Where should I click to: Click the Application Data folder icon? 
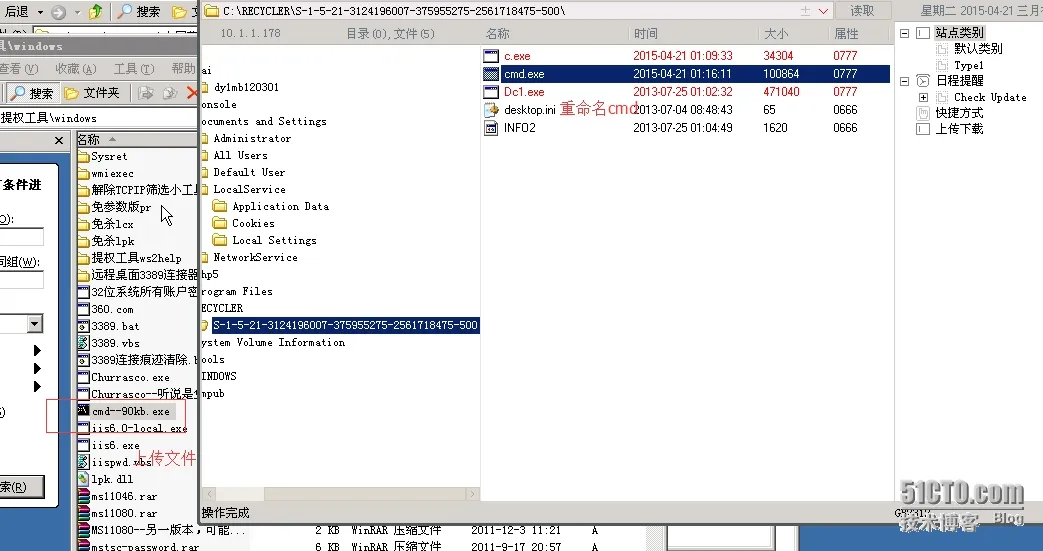pyautogui.click(x=220, y=206)
